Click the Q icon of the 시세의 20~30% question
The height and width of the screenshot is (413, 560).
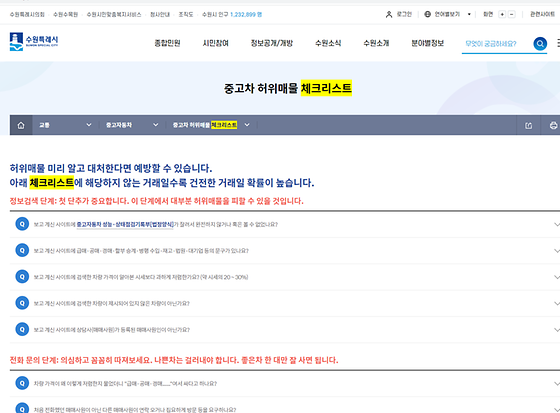(22, 277)
